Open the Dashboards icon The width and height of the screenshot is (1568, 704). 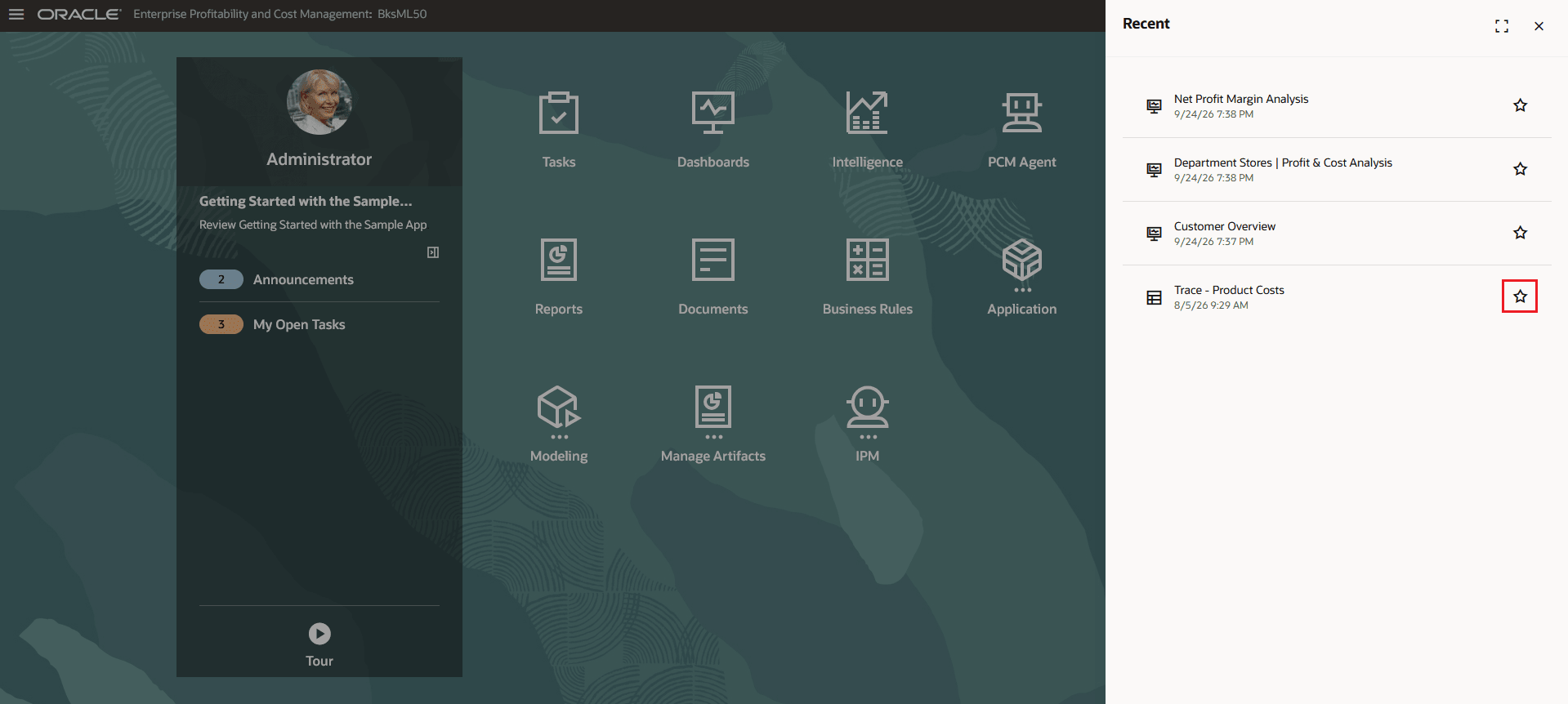pyautogui.click(x=713, y=113)
